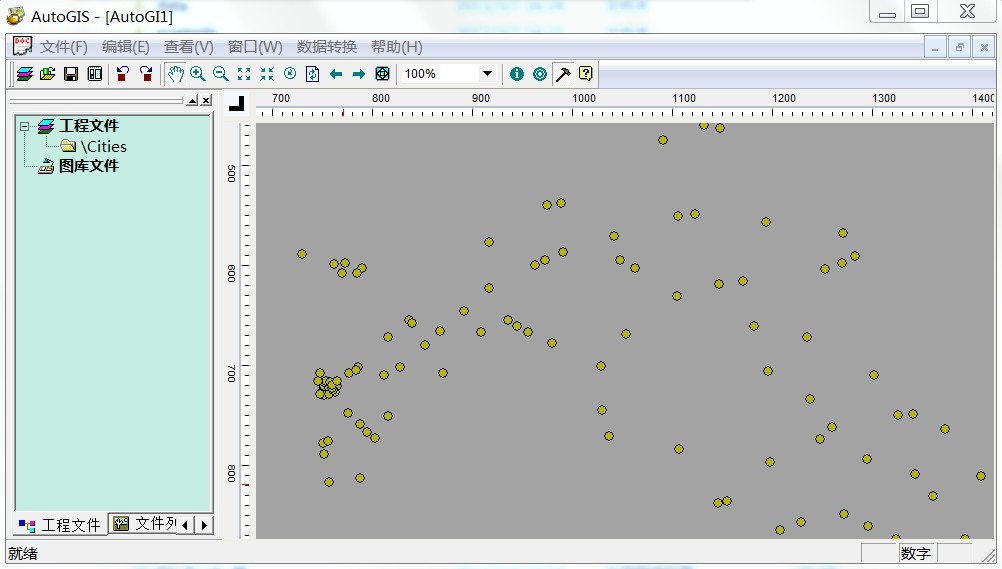Select the 图库文件 tree item
This screenshot has height=569, width=1002.
88,166
